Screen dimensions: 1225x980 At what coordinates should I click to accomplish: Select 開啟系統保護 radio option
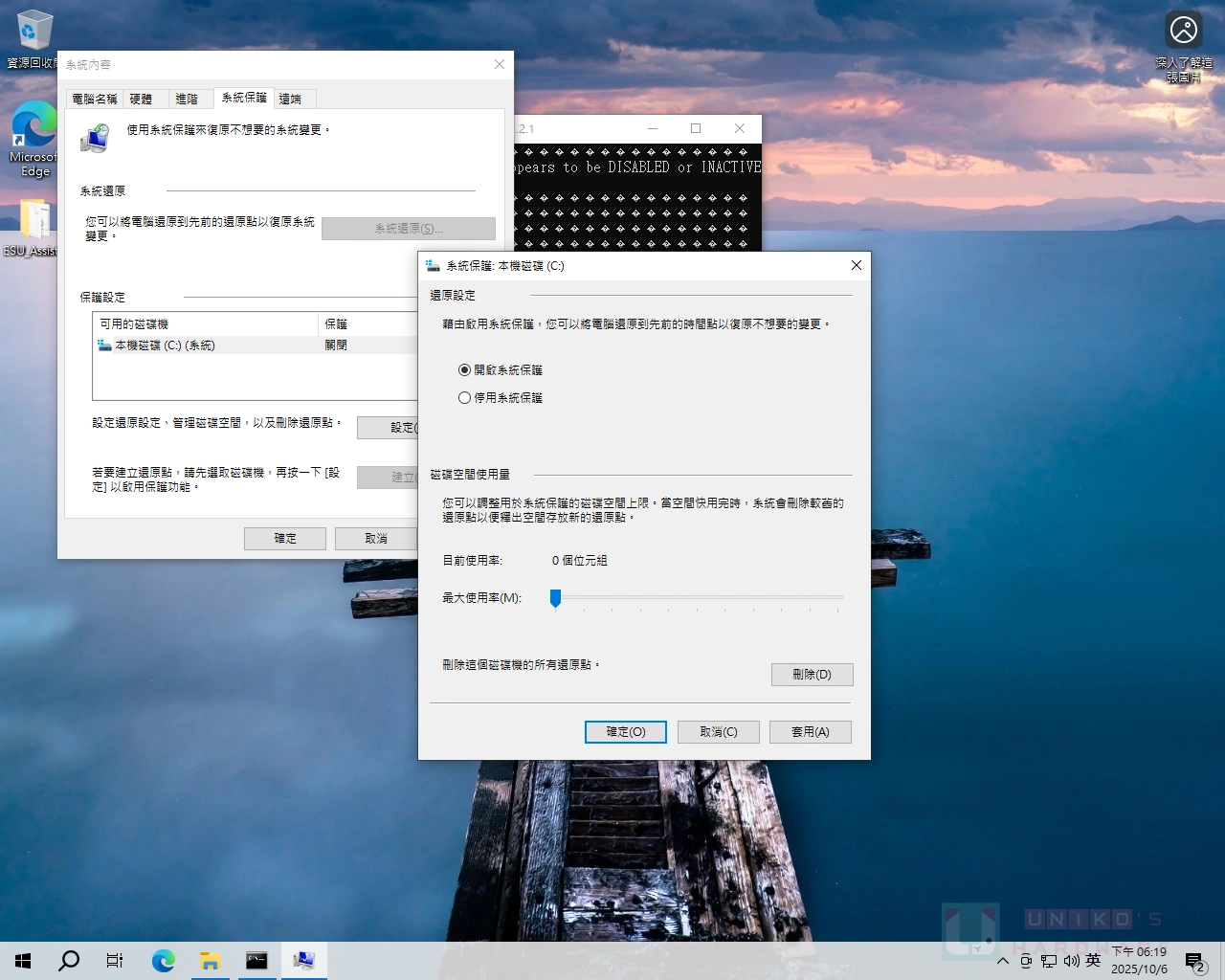(x=465, y=370)
